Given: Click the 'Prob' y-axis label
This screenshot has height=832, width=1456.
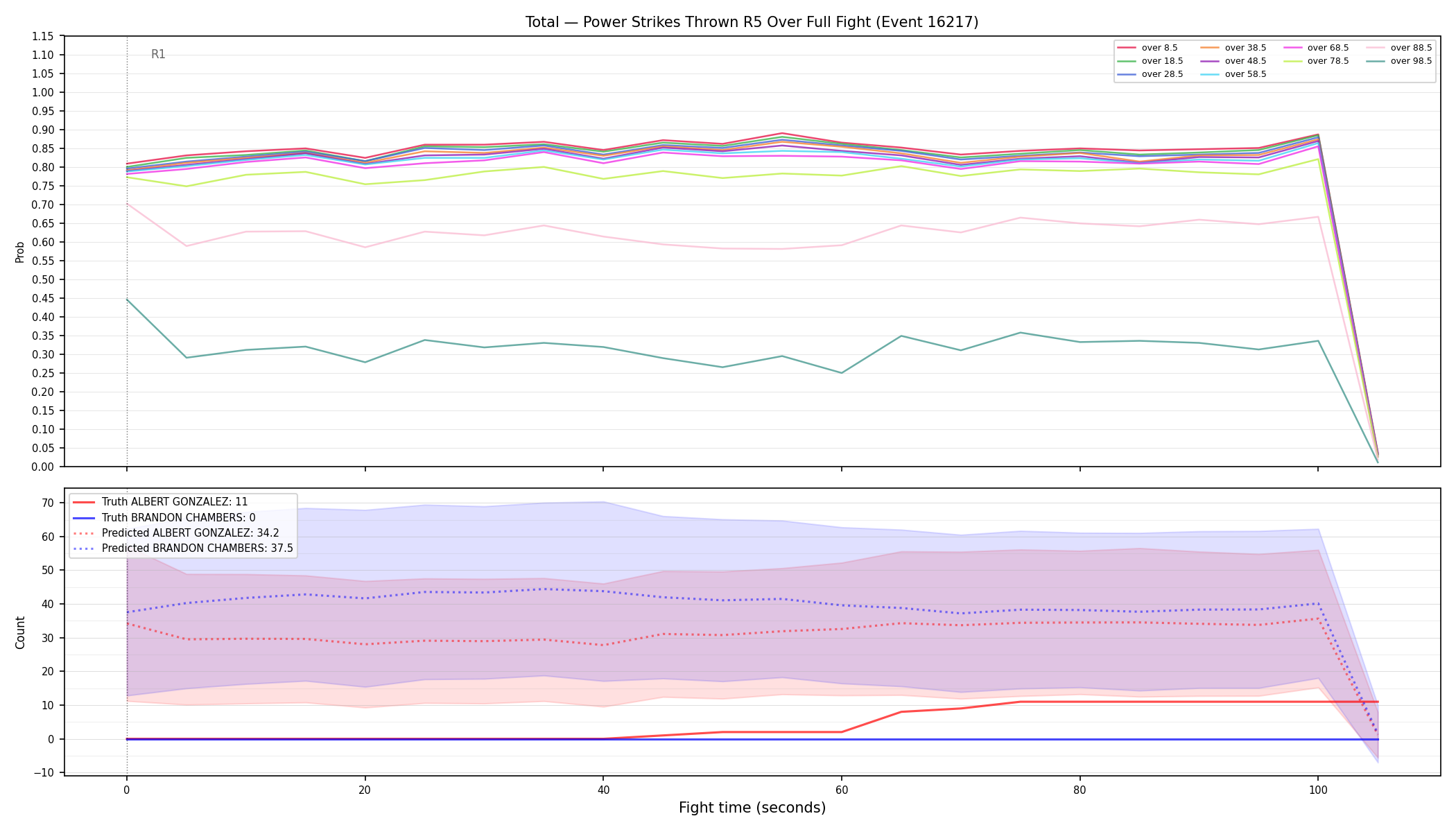Looking at the screenshot, I should (19, 252).
